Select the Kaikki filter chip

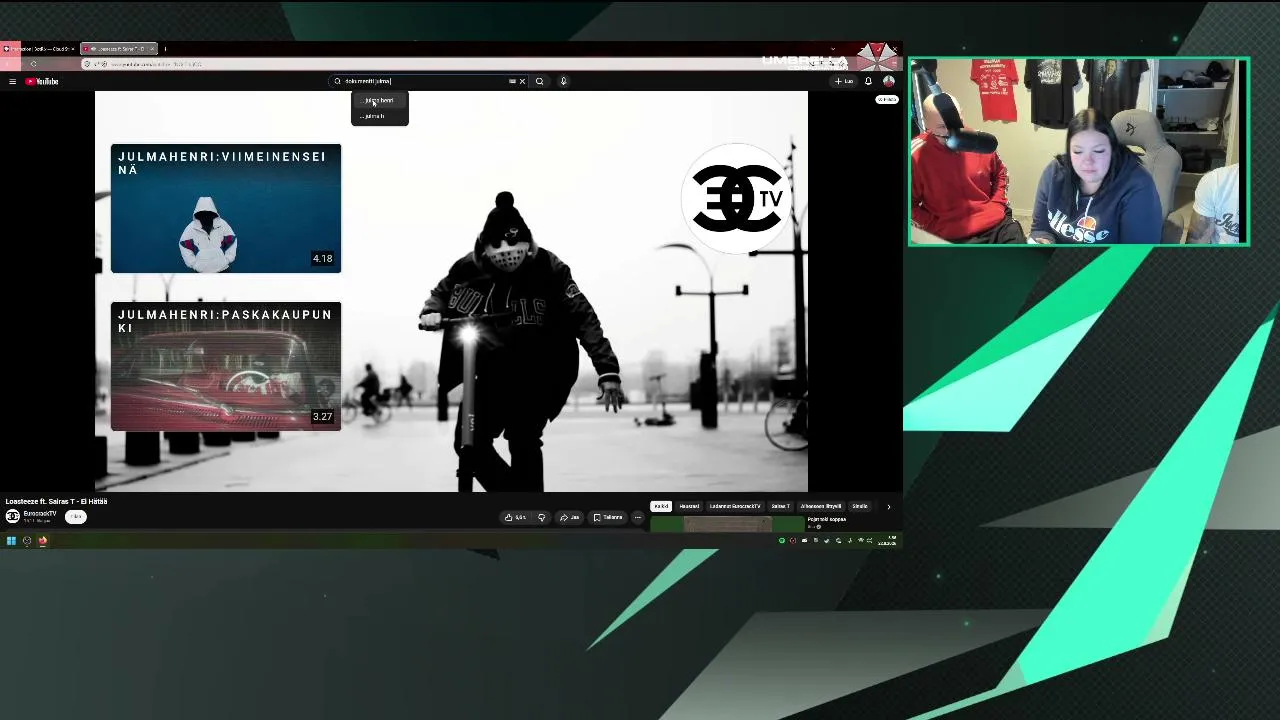pyautogui.click(x=661, y=506)
